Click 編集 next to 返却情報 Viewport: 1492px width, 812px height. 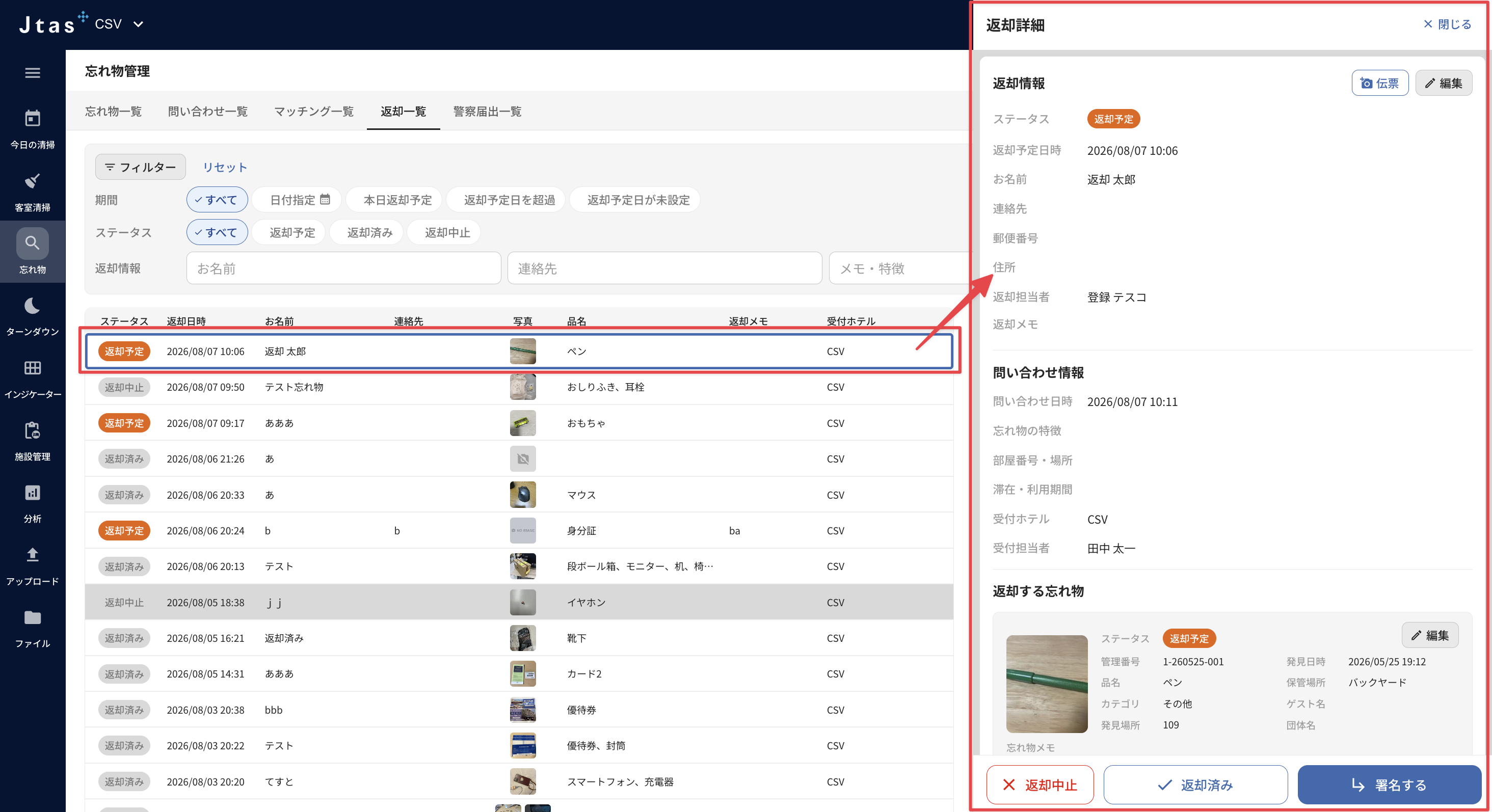[1444, 83]
